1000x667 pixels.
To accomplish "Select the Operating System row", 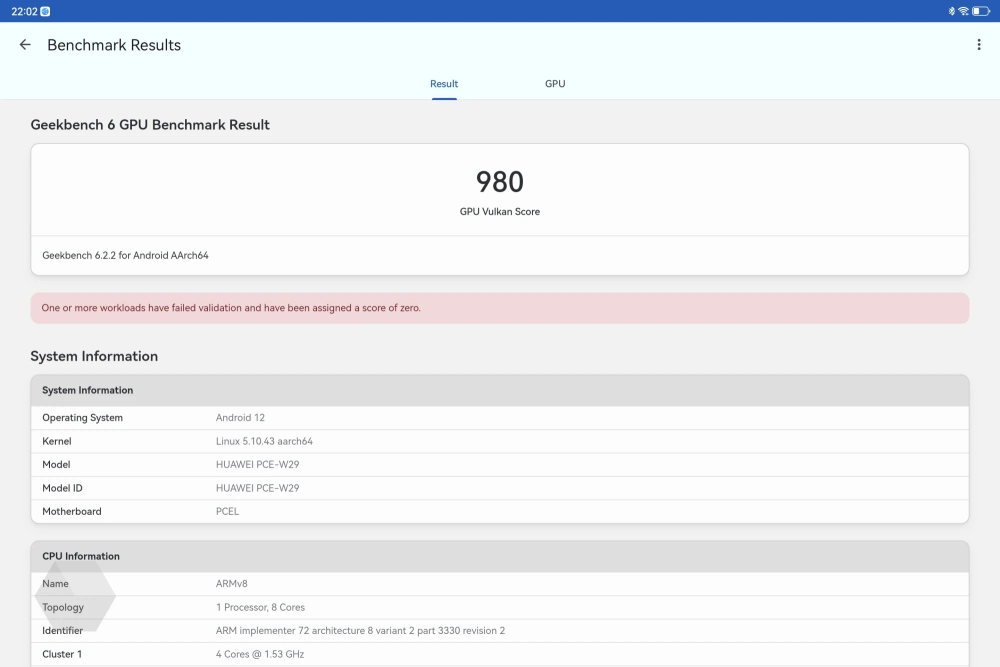I will pos(499,418).
